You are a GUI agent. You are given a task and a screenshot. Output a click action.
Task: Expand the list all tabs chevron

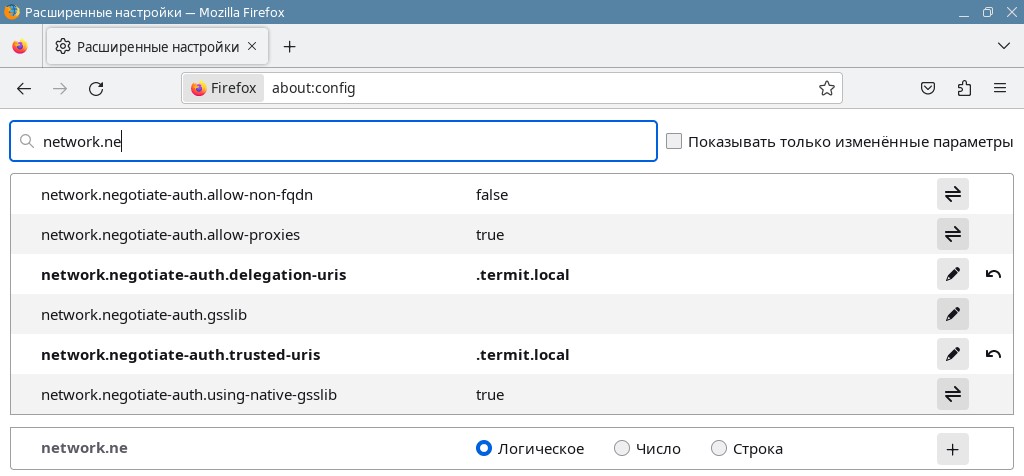tap(1004, 46)
